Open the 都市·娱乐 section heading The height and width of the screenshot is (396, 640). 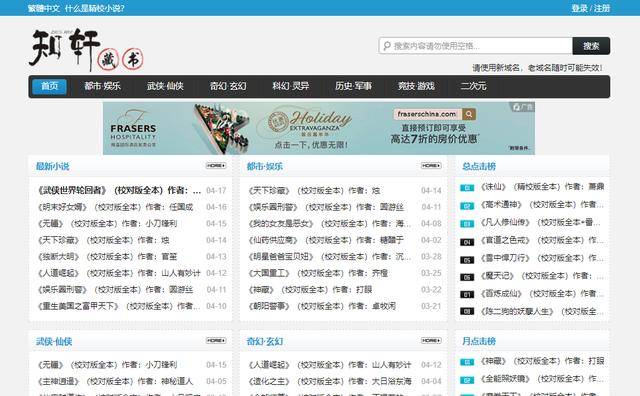[264, 166]
